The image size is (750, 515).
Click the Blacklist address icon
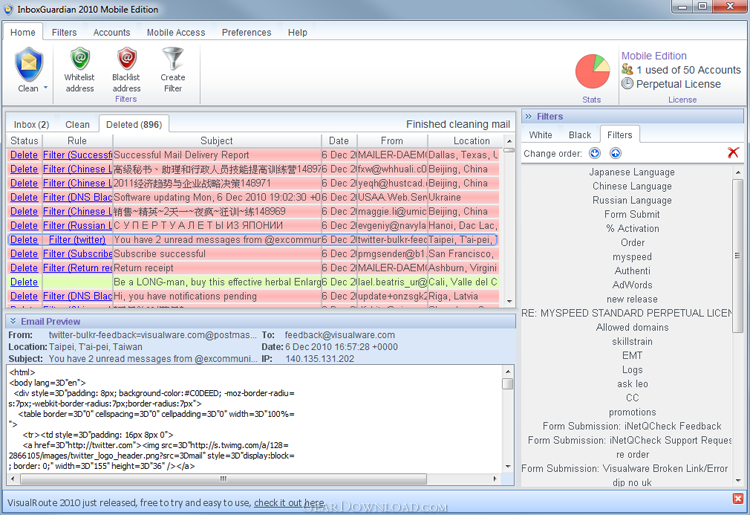[x=127, y=59]
